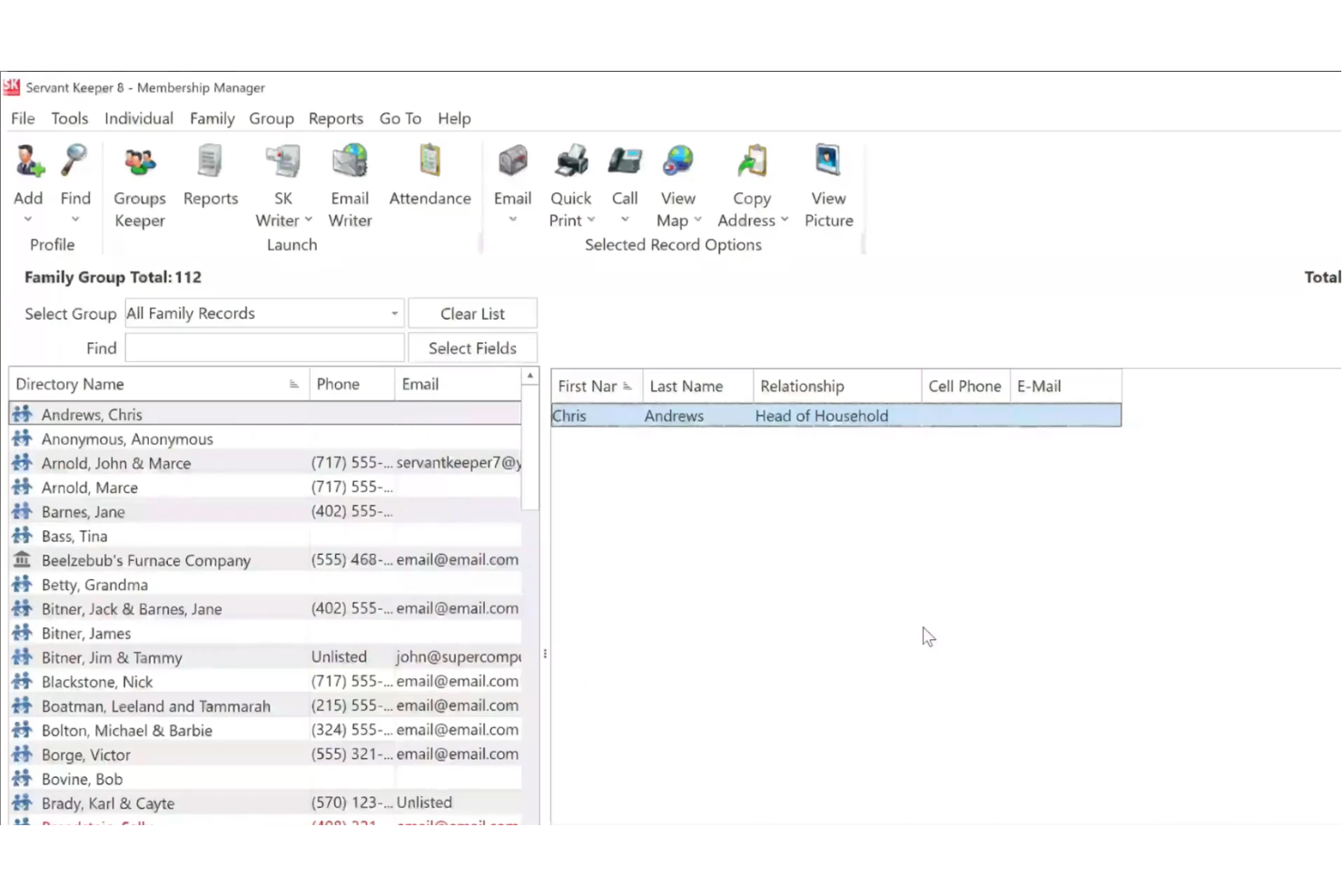This screenshot has width=1344, height=896.
Task: Open the Family menu
Action: 212,118
